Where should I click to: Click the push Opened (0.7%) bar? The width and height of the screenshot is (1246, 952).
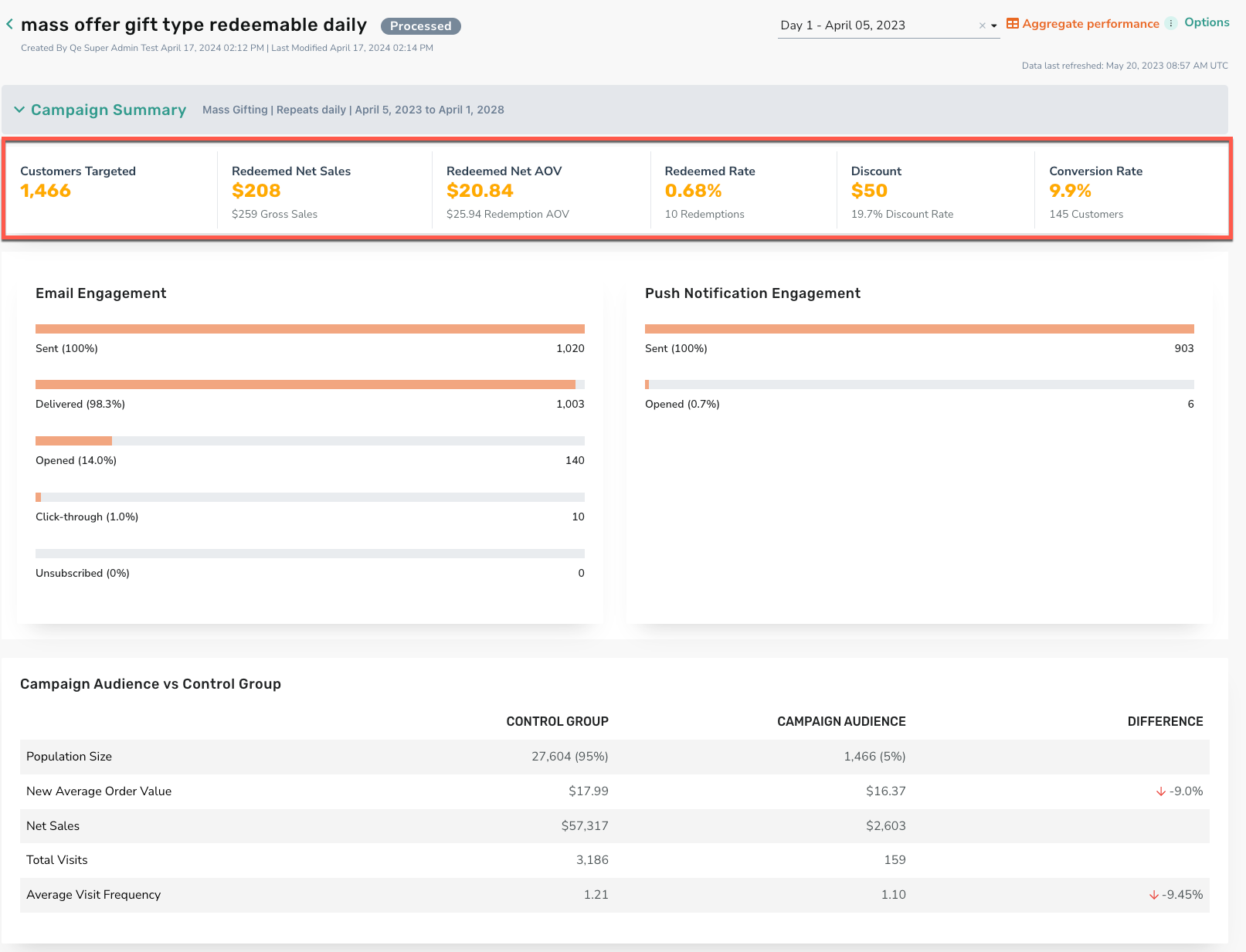tap(919, 385)
